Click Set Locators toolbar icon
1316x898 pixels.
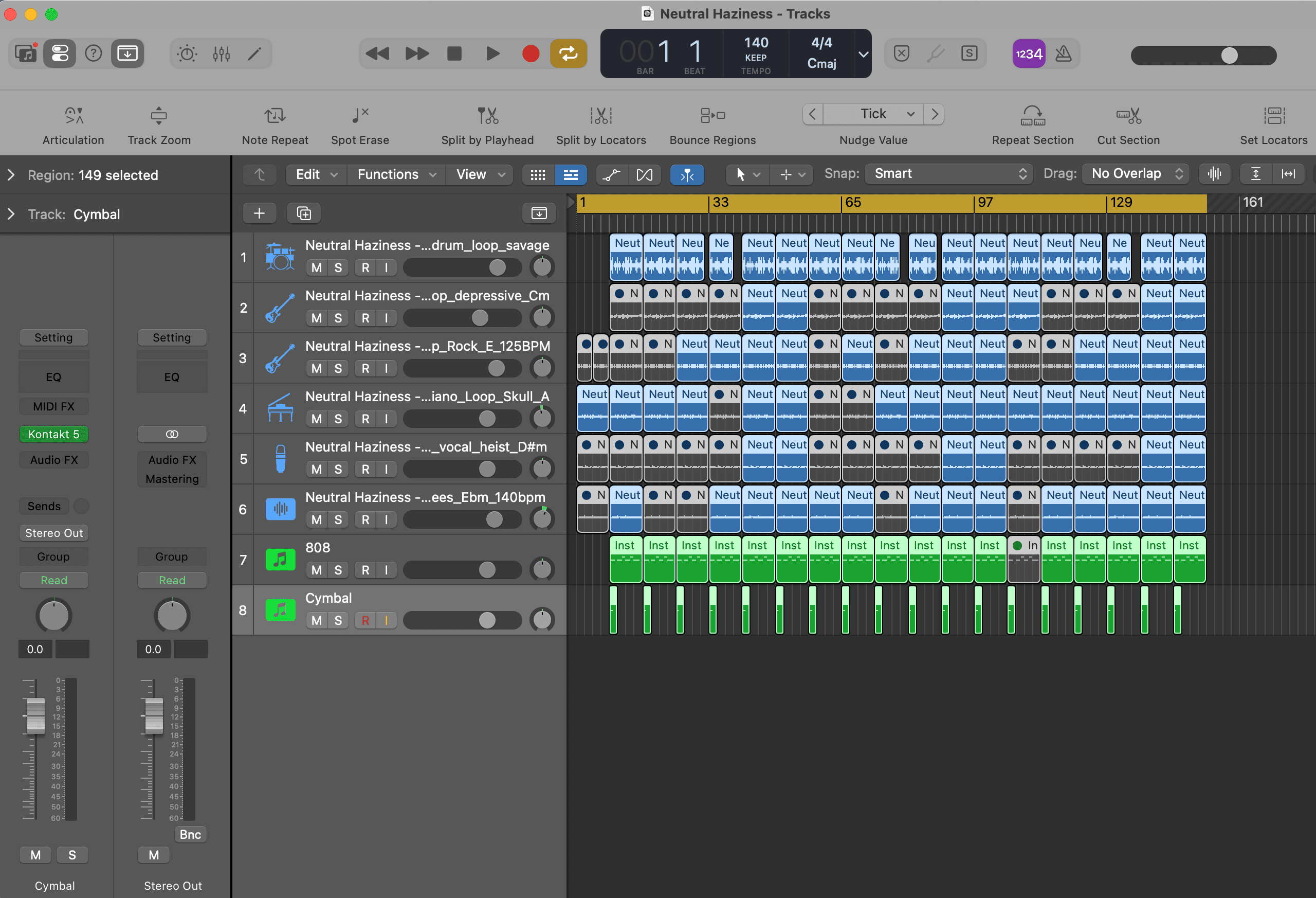pyautogui.click(x=1274, y=116)
